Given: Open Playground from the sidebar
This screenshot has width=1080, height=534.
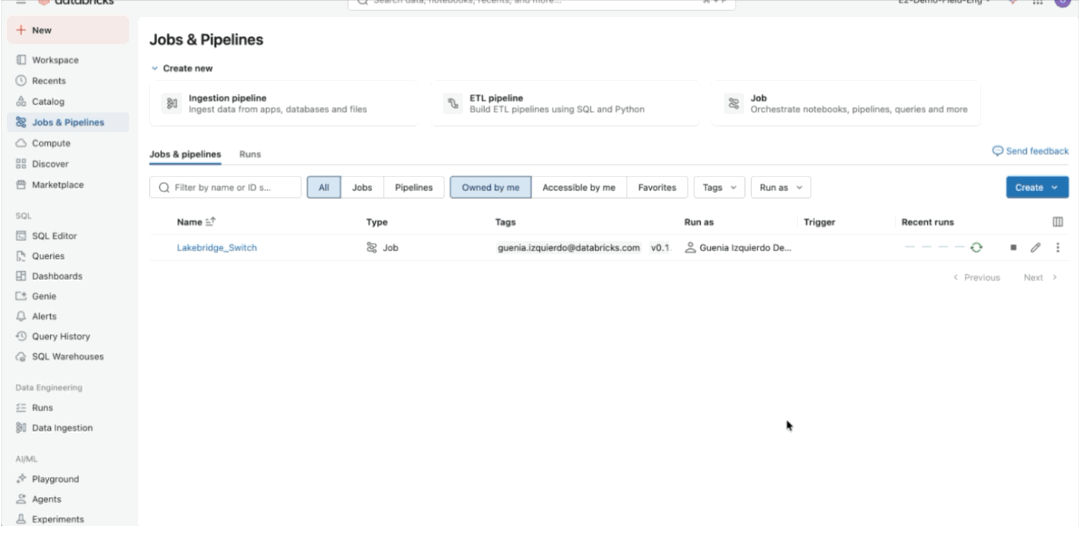Looking at the screenshot, I should click(x=68, y=479).
